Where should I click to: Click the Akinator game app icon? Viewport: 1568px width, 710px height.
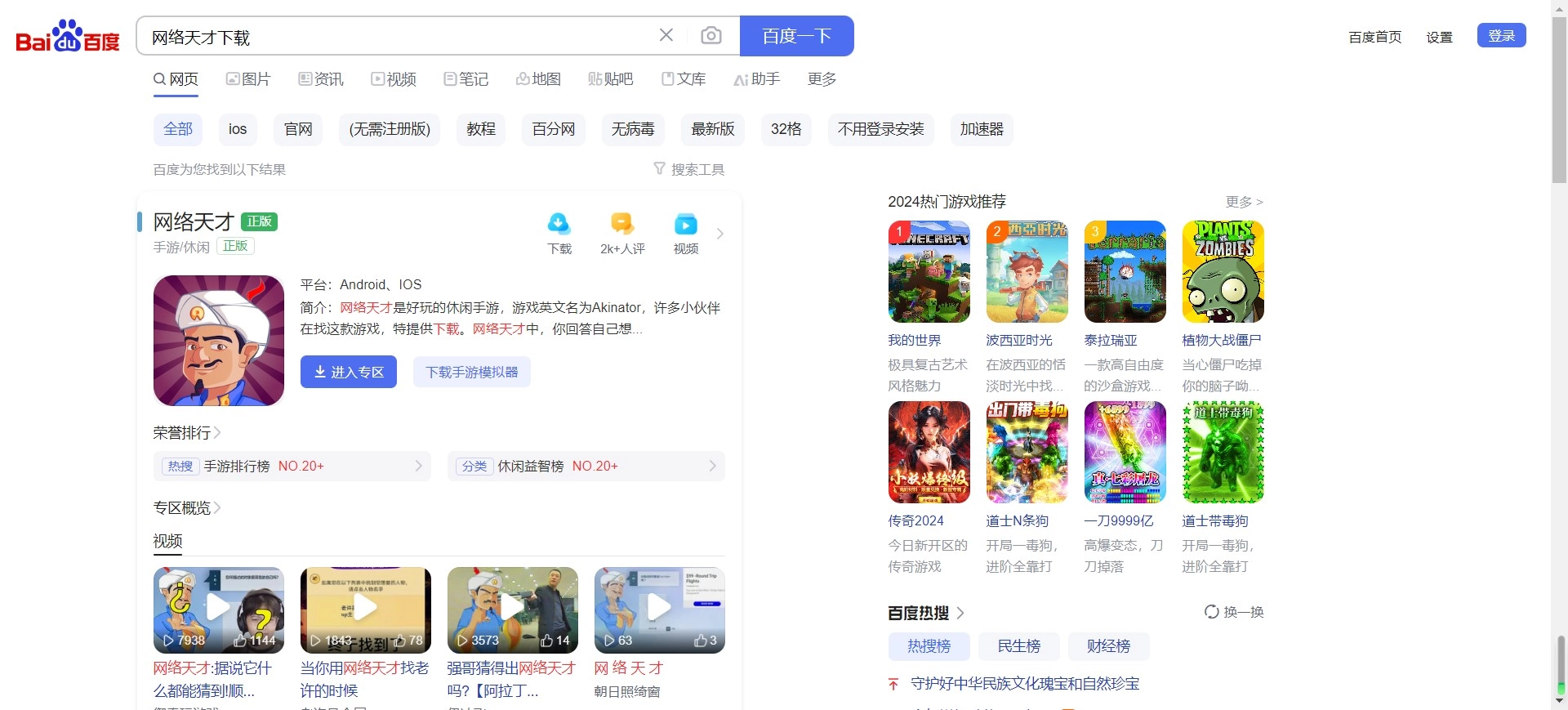tap(219, 341)
